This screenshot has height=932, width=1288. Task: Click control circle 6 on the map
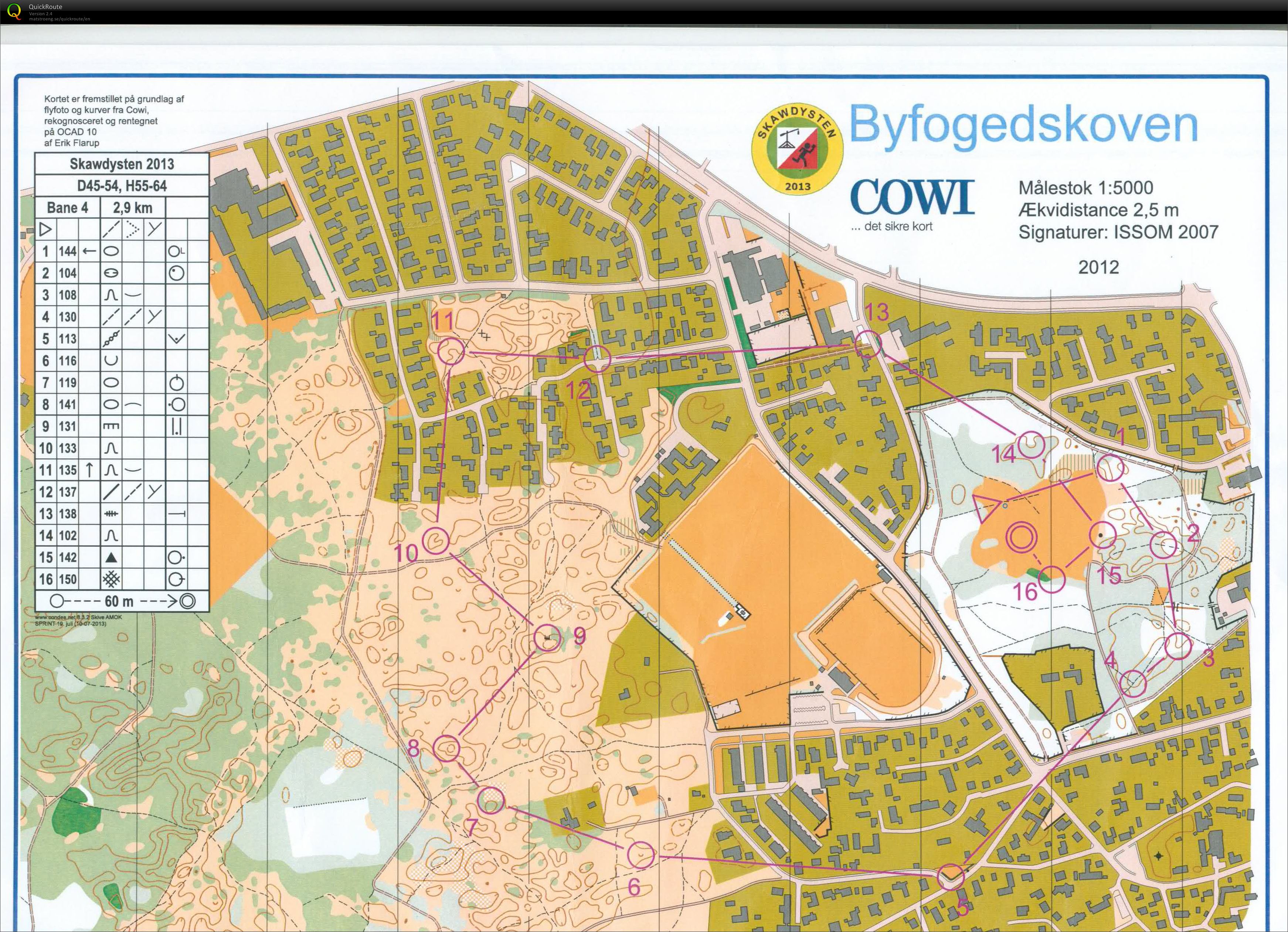640,855
